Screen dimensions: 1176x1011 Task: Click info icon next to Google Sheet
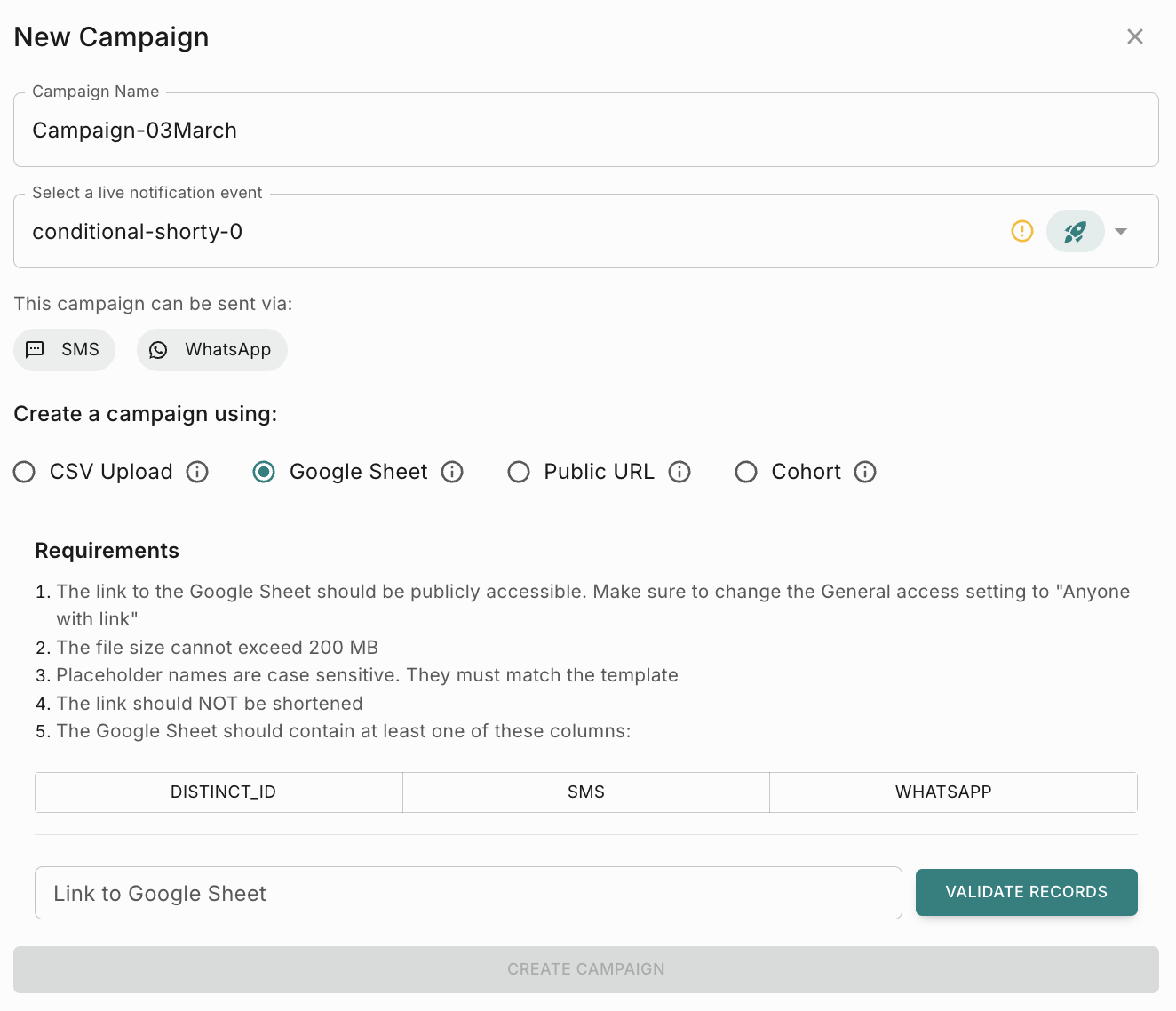[x=452, y=472]
